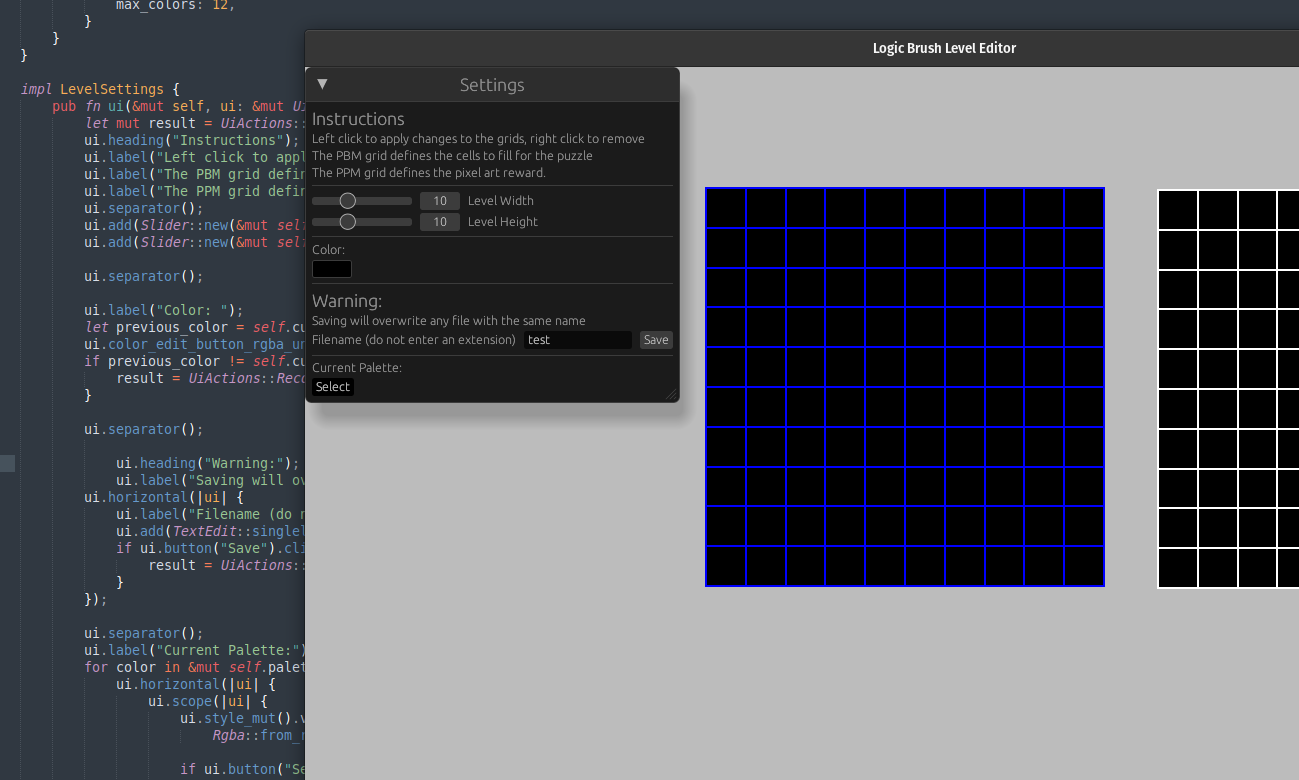Fill the bottom-right cell of the blue grid
Image resolution: width=1299 pixels, height=780 pixels.
coord(1084,566)
